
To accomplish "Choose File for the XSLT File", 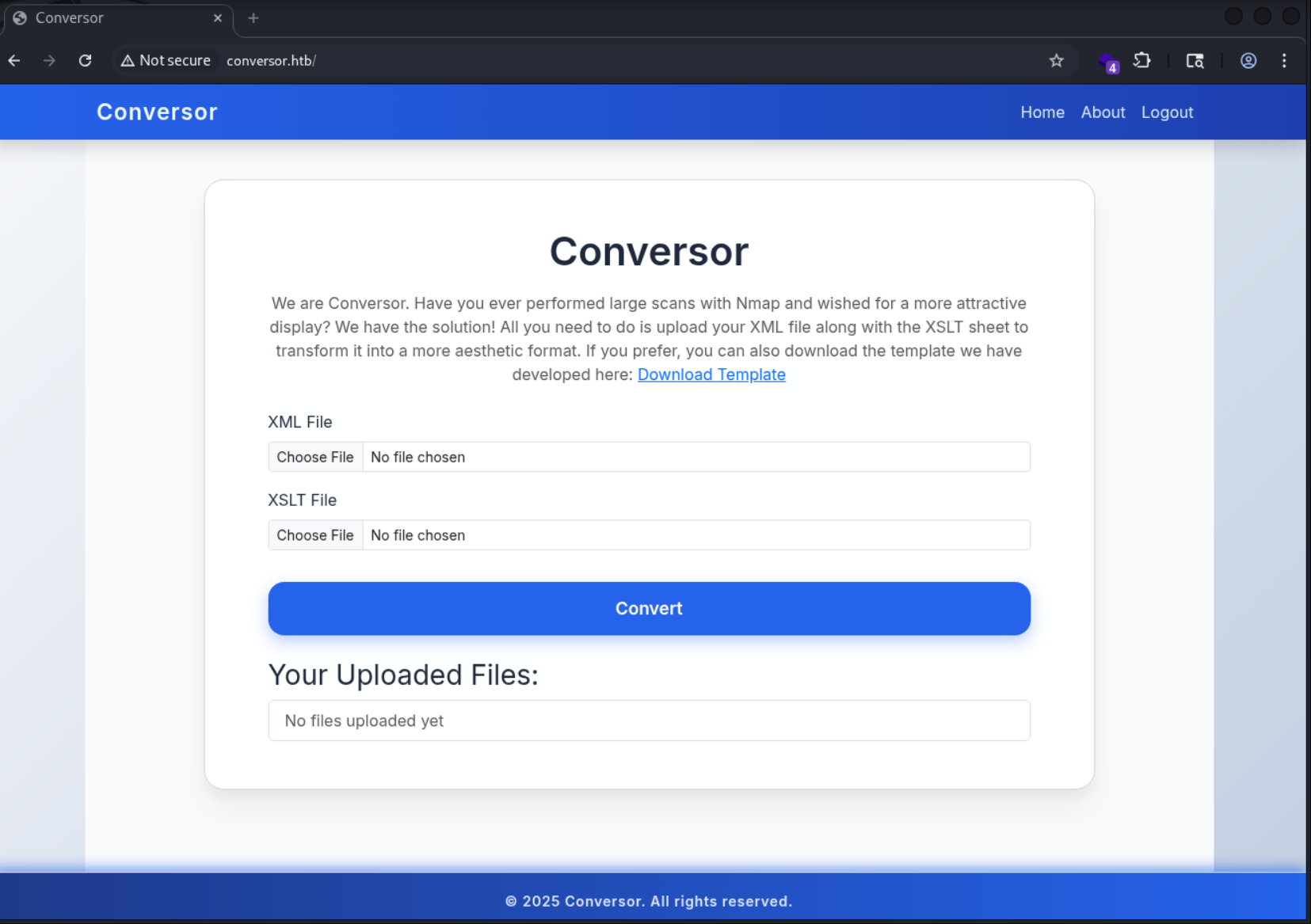I will click(315, 535).
